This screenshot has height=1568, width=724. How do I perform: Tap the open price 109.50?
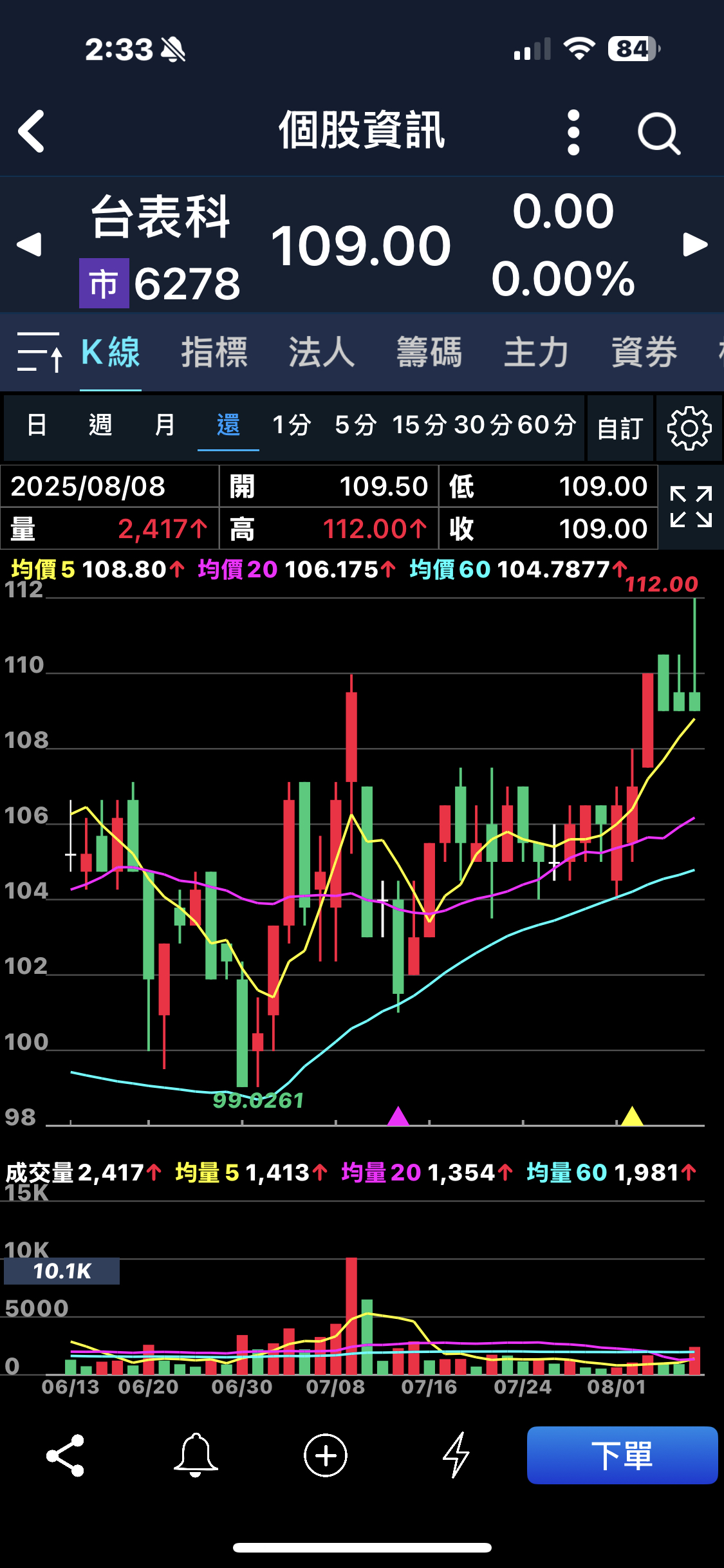(x=384, y=486)
